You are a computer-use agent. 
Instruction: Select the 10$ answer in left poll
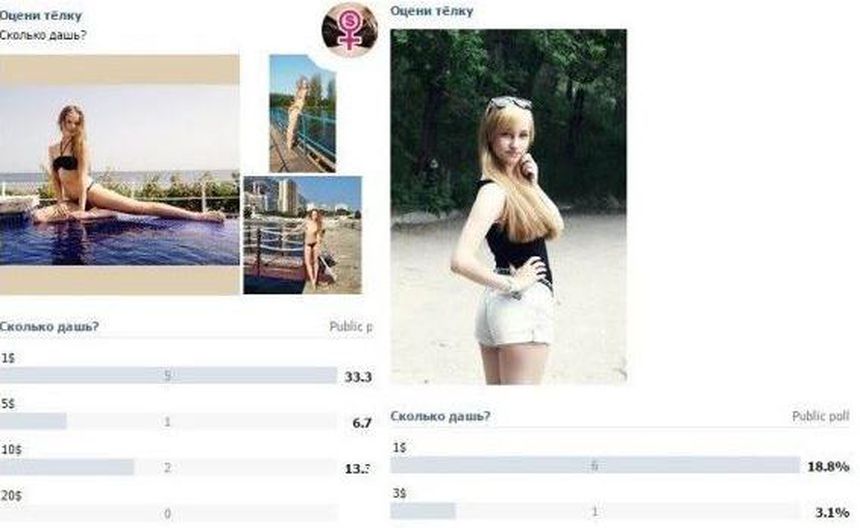[x=11, y=450]
